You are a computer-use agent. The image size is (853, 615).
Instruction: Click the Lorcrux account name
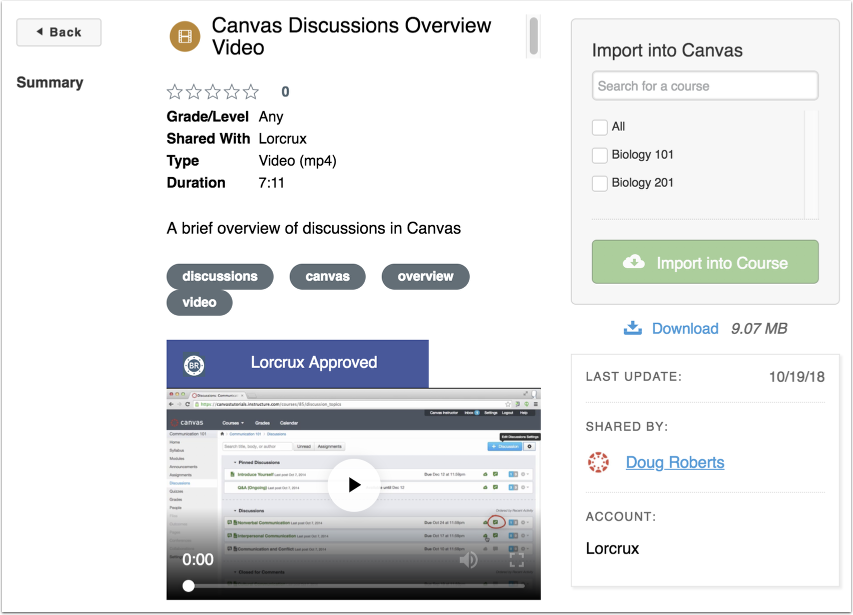(613, 548)
